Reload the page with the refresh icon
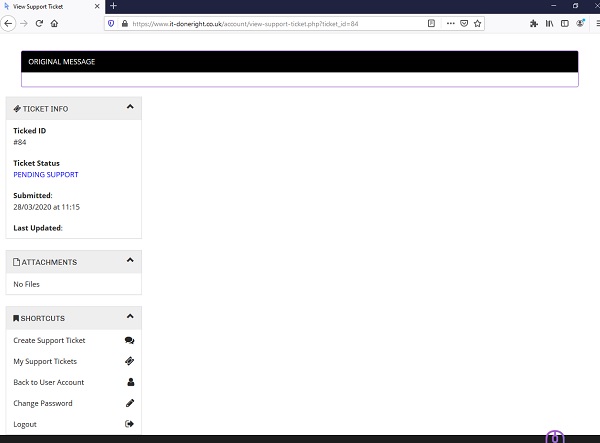Screen dimensions: 600x443 (x=39, y=24)
